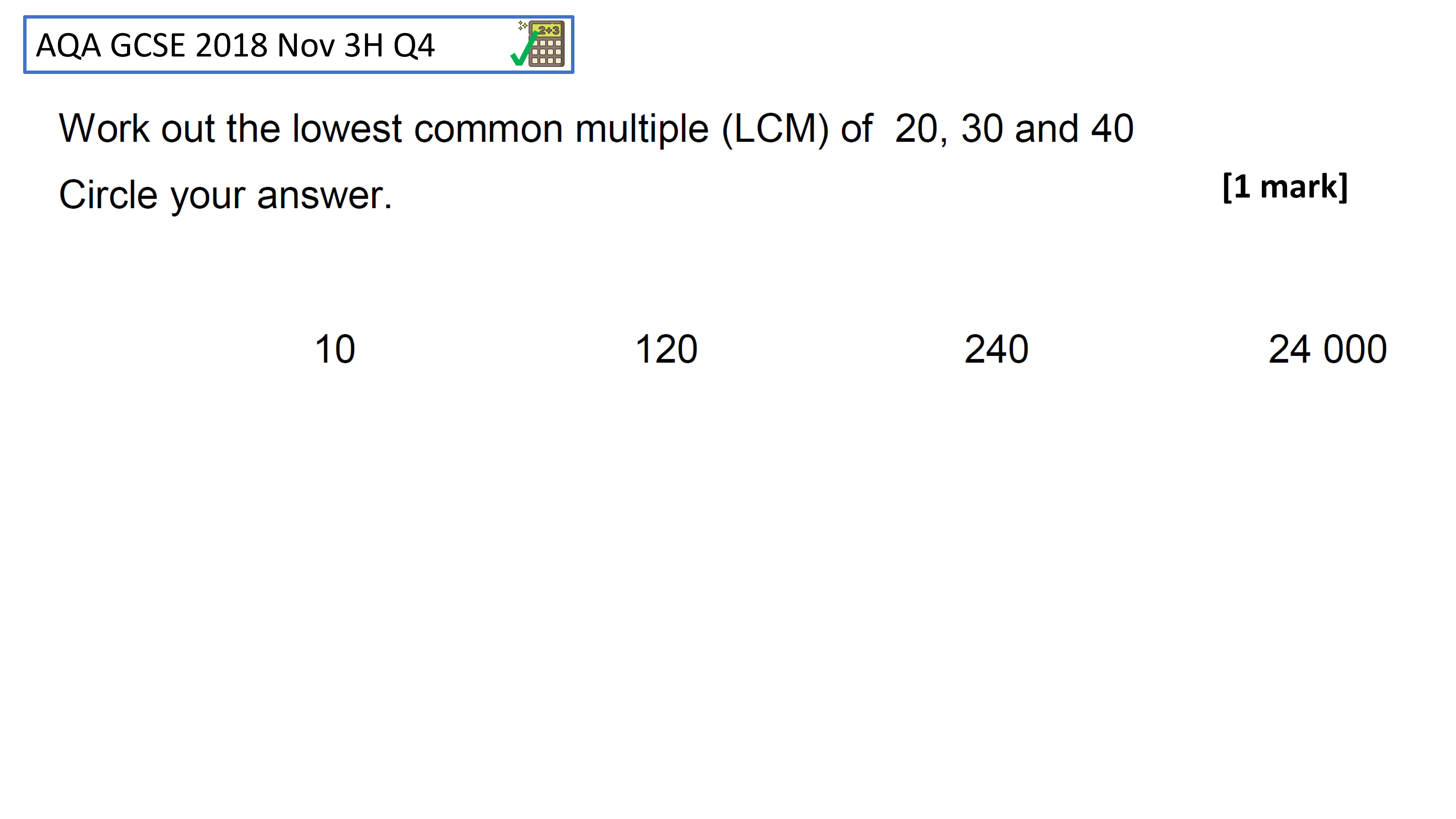This screenshot has width=1456, height=819.
Task: Click "Q4" in the header title
Action: pos(414,46)
